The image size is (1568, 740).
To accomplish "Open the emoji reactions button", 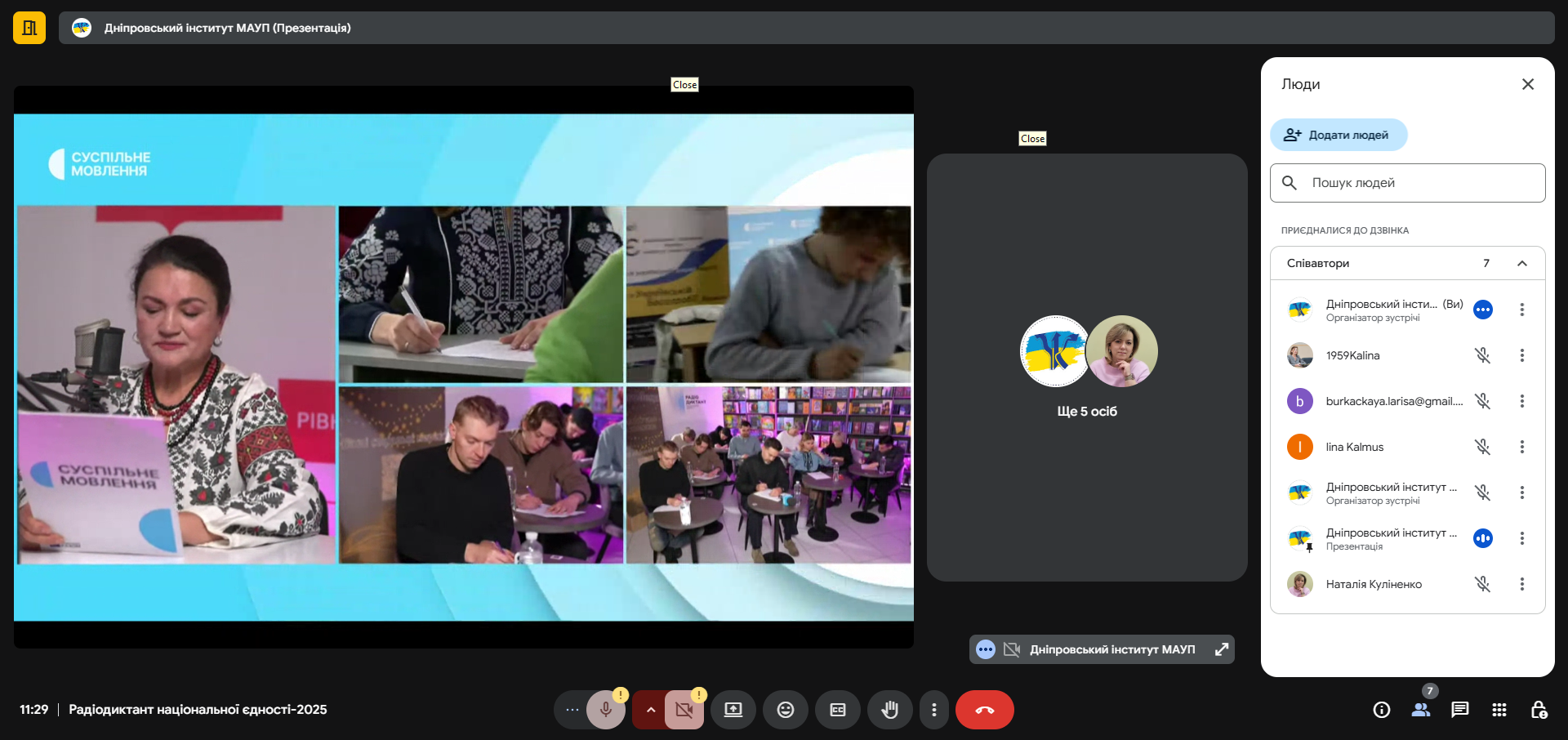I will [x=785, y=710].
